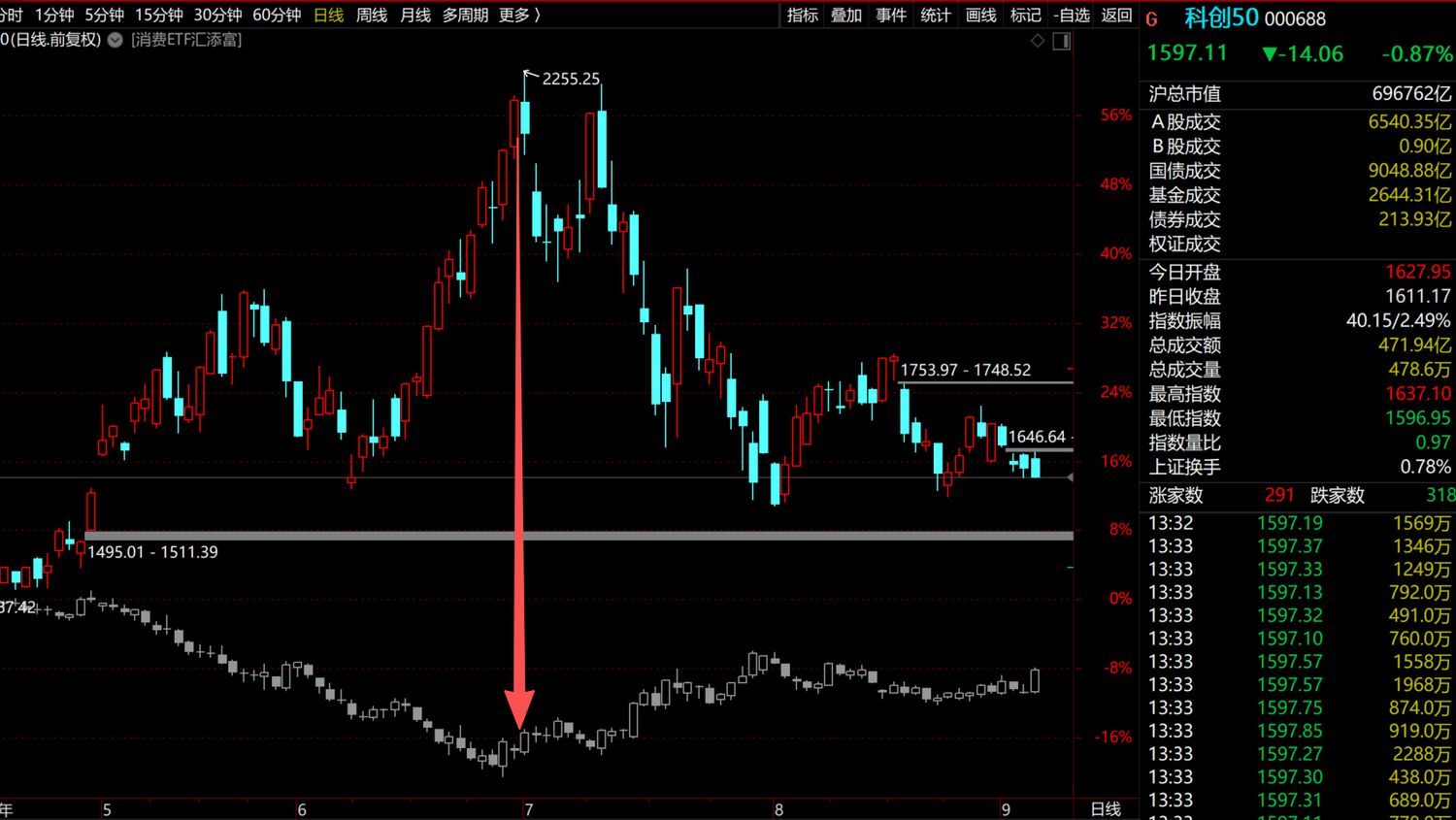This screenshot has width=1456, height=820.
Task: Click the 日线 label at the time axis corner
Action: (x=1106, y=809)
